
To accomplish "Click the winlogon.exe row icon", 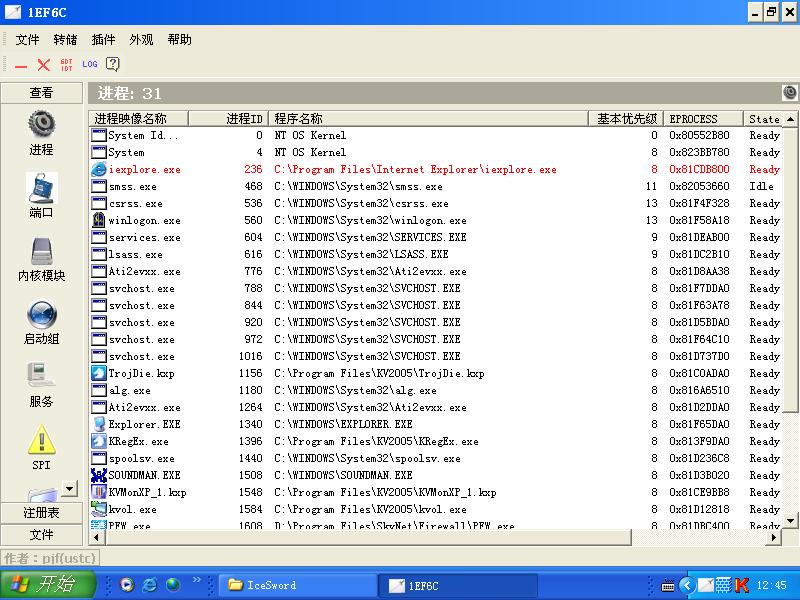I will point(98,220).
